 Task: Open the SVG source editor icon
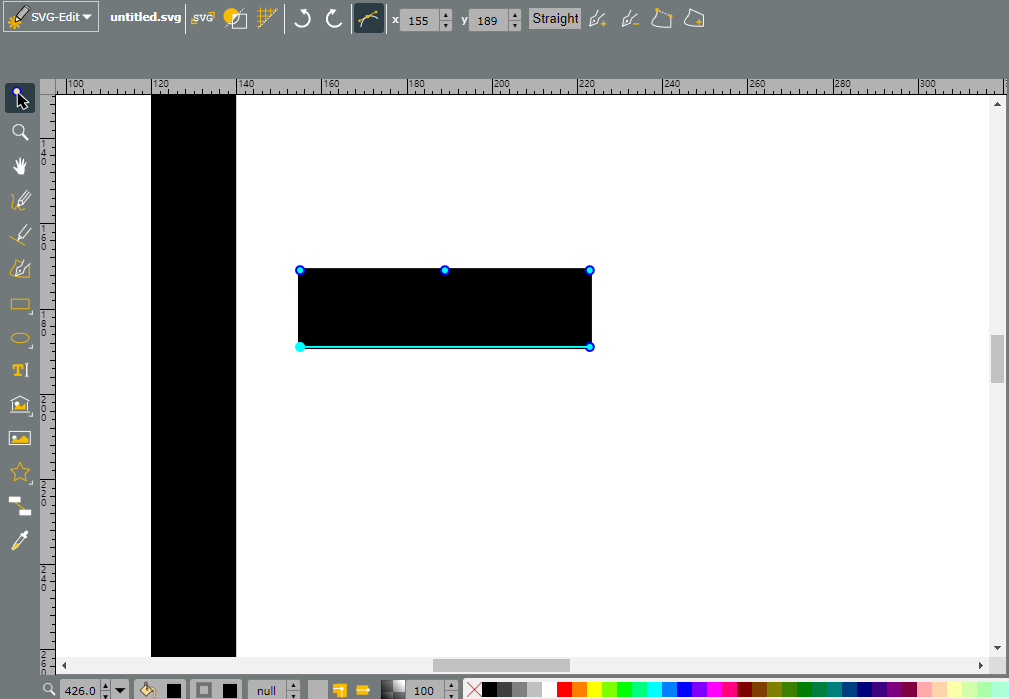[x=203, y=18]
